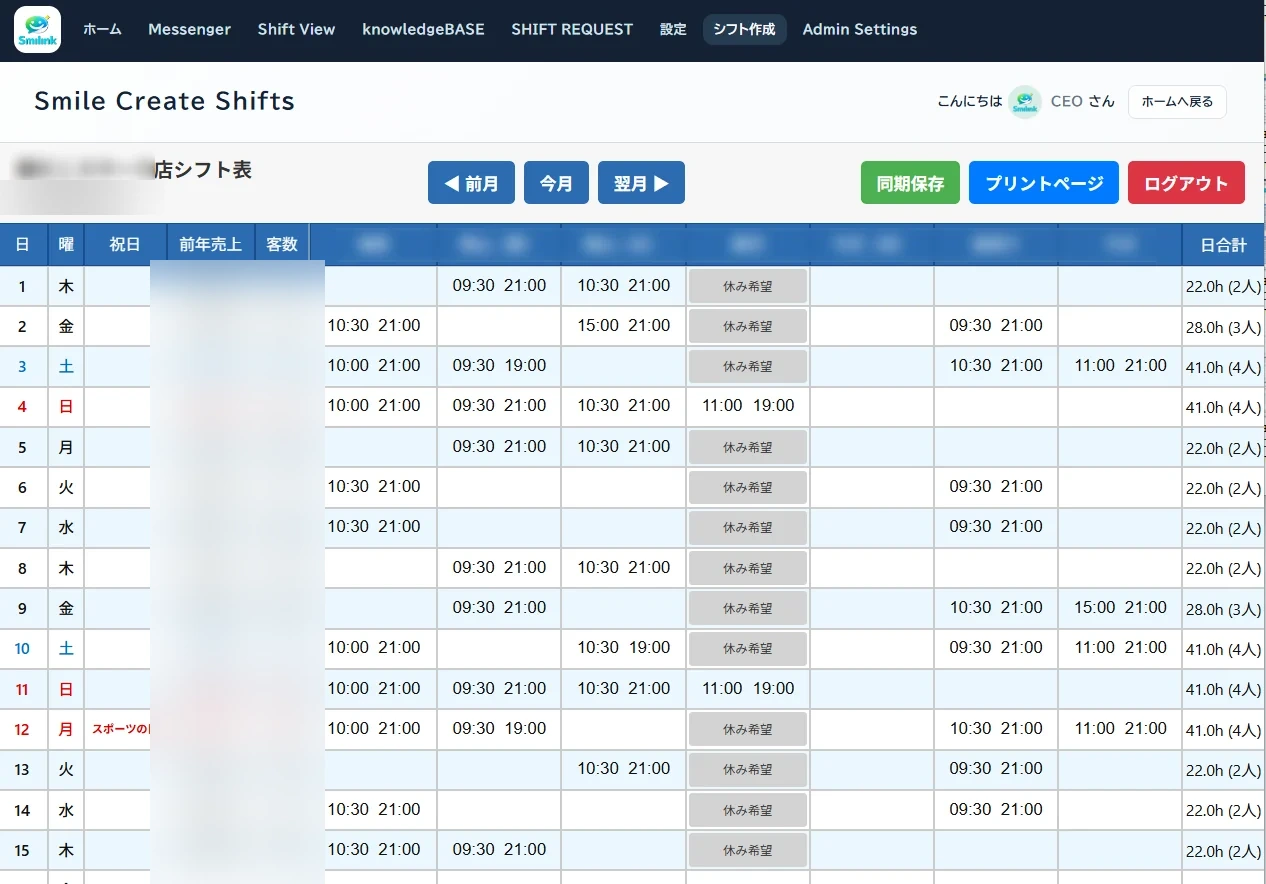Image resolution: width=1266 pixels, height=884 pixels.
Task: Click the 15:00 21:00 shift on day 2
Action: 624,326
